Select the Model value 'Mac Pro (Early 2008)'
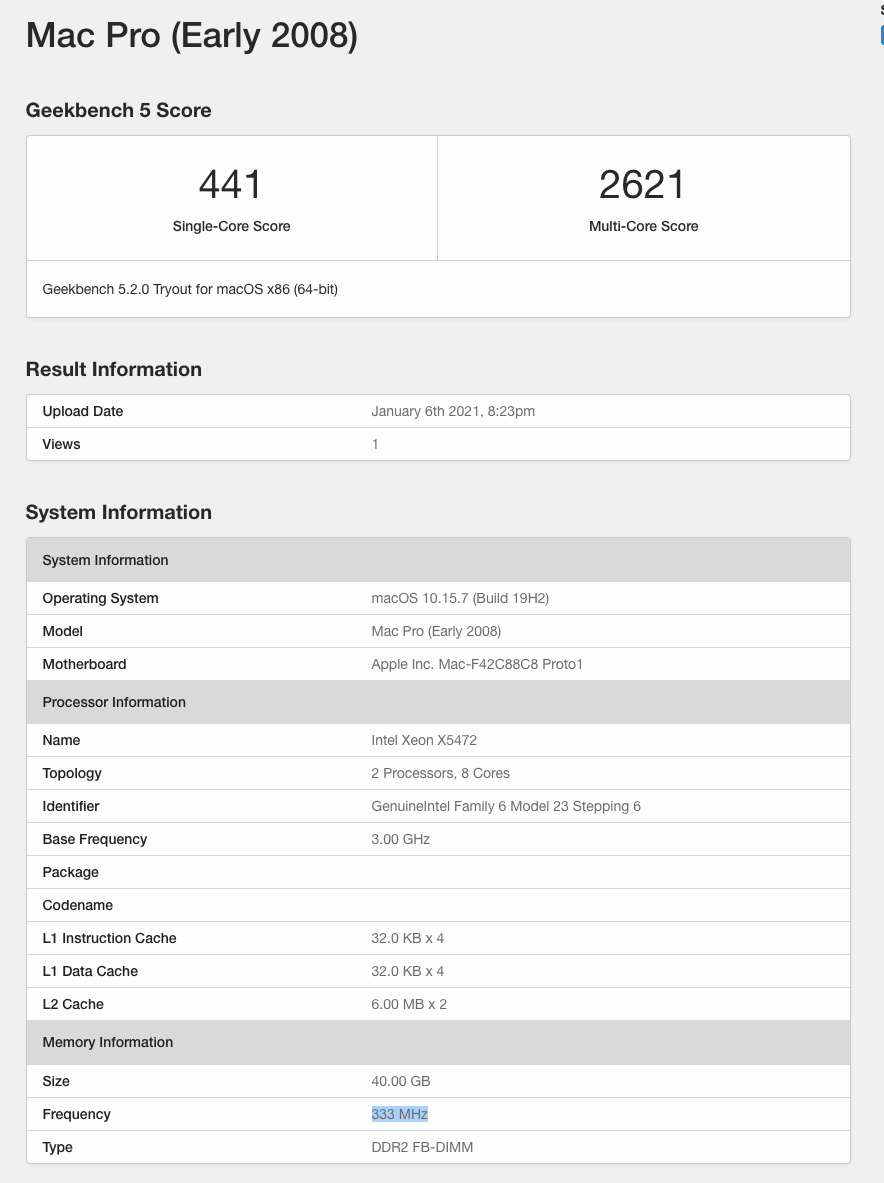Viewport: 884px width, 1183px height. [x=436, y=631]
